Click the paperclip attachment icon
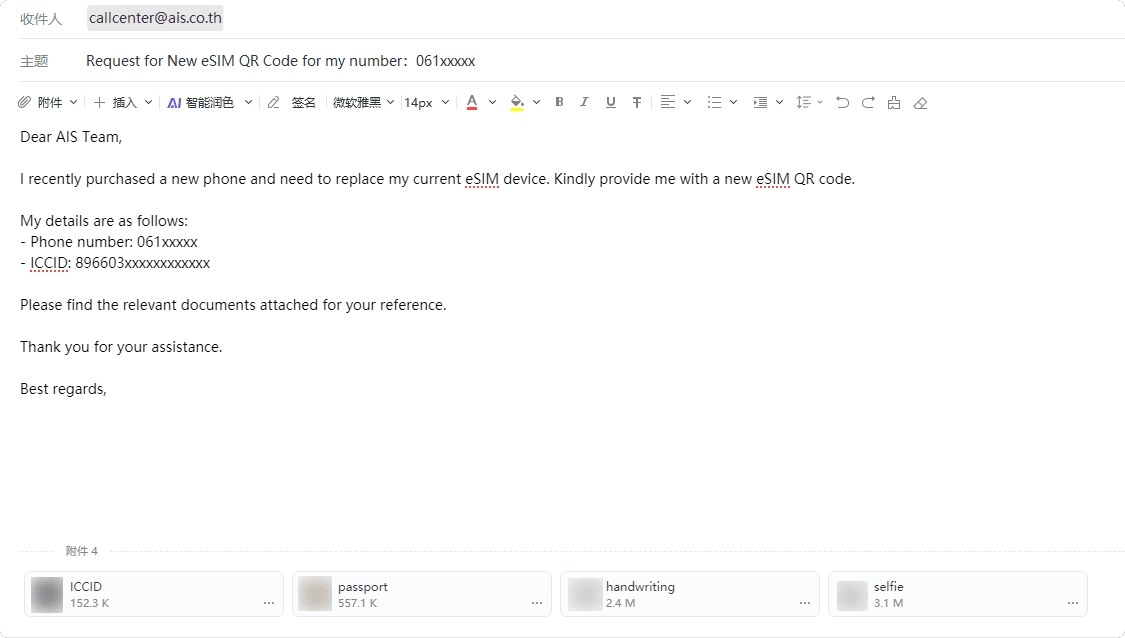This screenshot has width=1125, height=638. pyautogui.click(x=25, y=102)
